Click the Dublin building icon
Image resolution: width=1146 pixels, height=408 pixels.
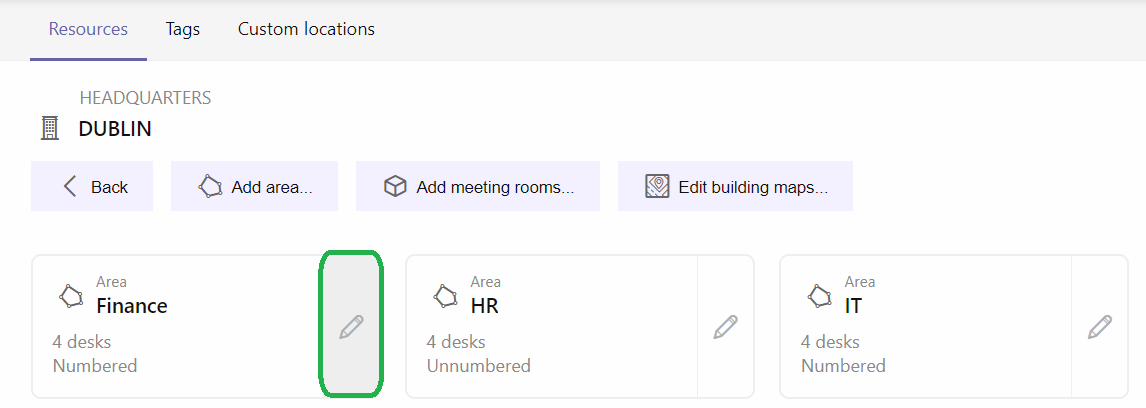pyautogui.click(x=50, y=129)
